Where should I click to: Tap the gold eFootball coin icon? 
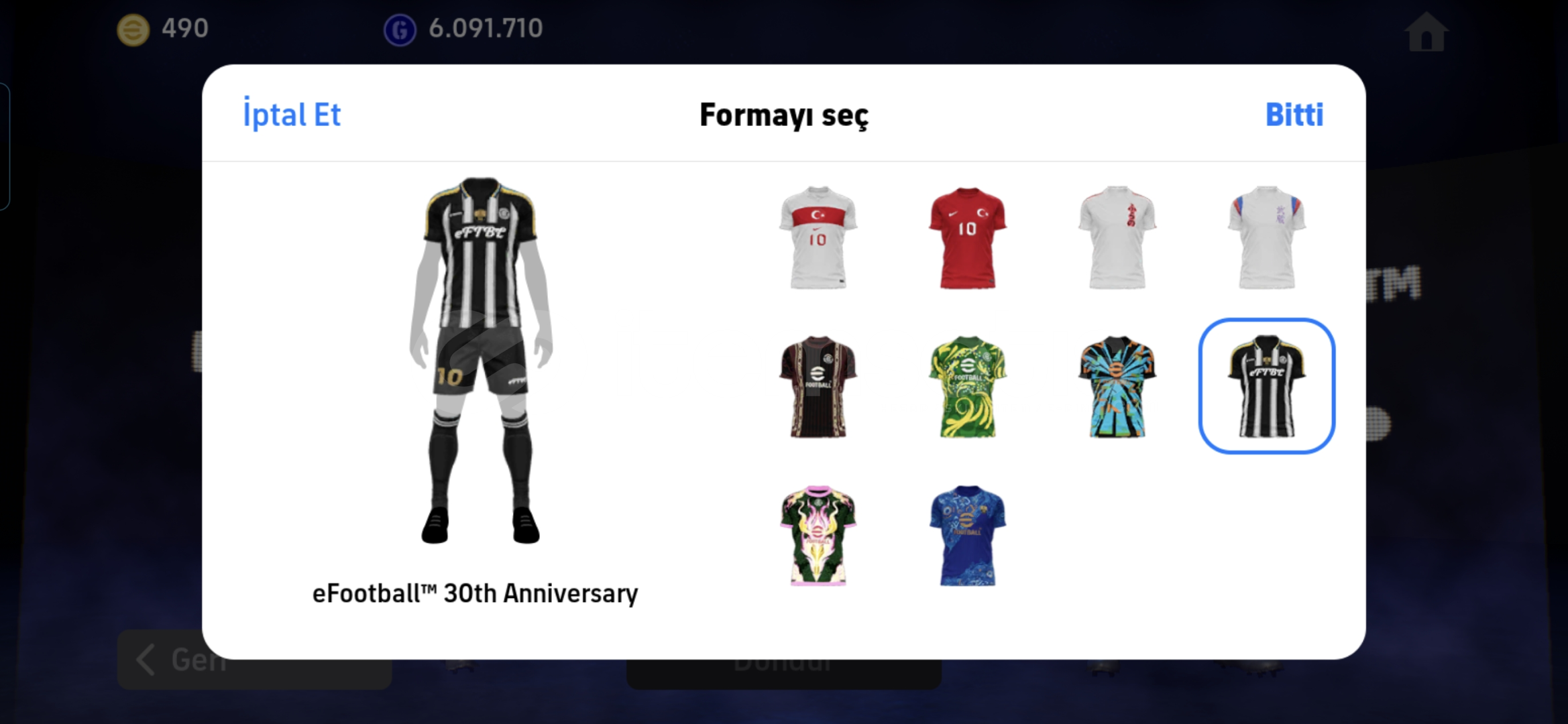[133, 29]
